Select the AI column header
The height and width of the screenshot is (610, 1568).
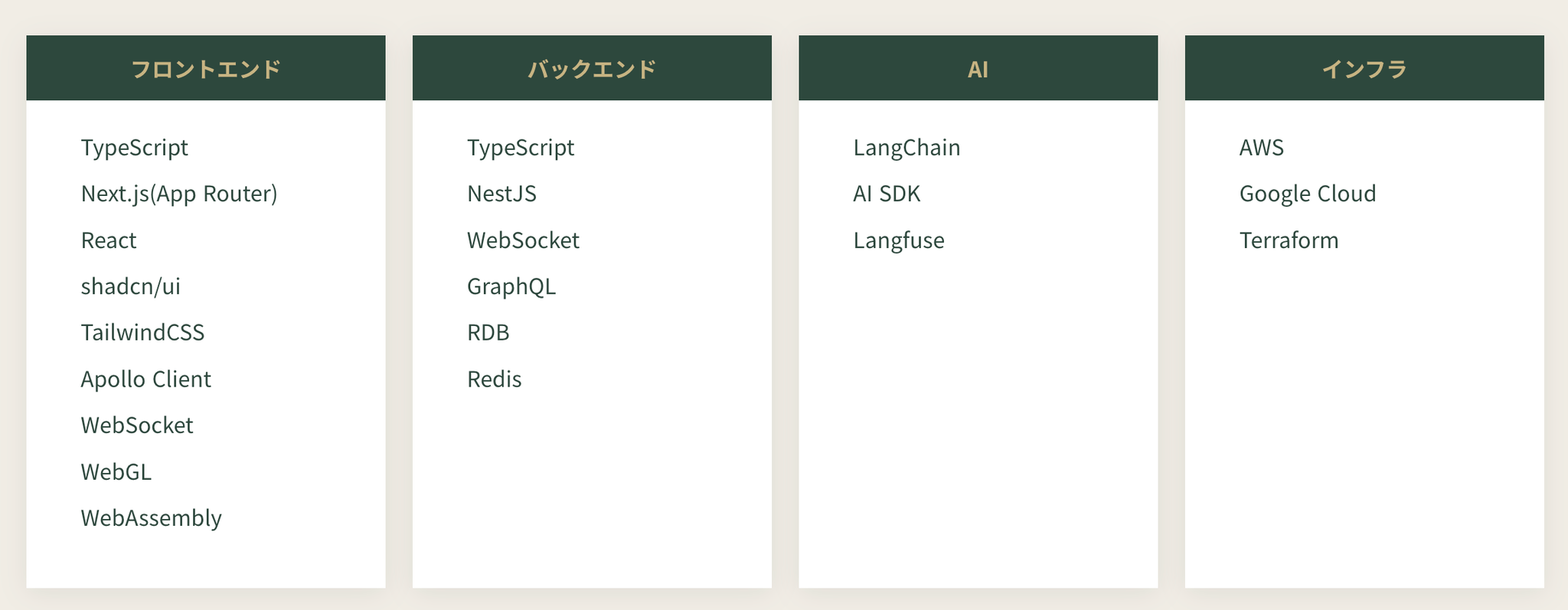pos(978,69)
